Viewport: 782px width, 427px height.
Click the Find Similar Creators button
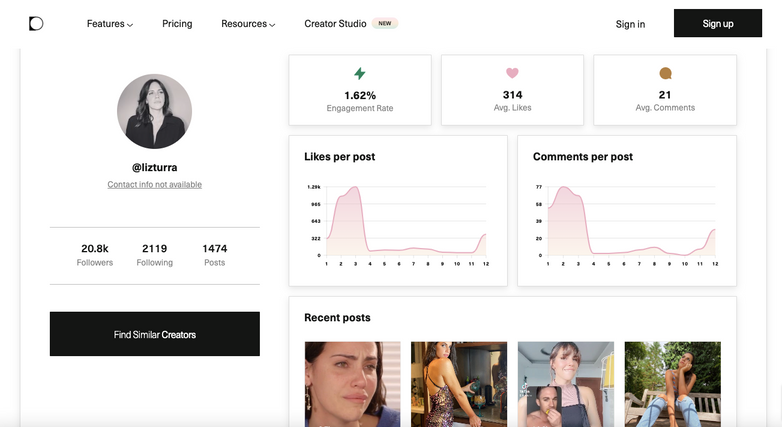pyautogui.click(x=155, y=334)
